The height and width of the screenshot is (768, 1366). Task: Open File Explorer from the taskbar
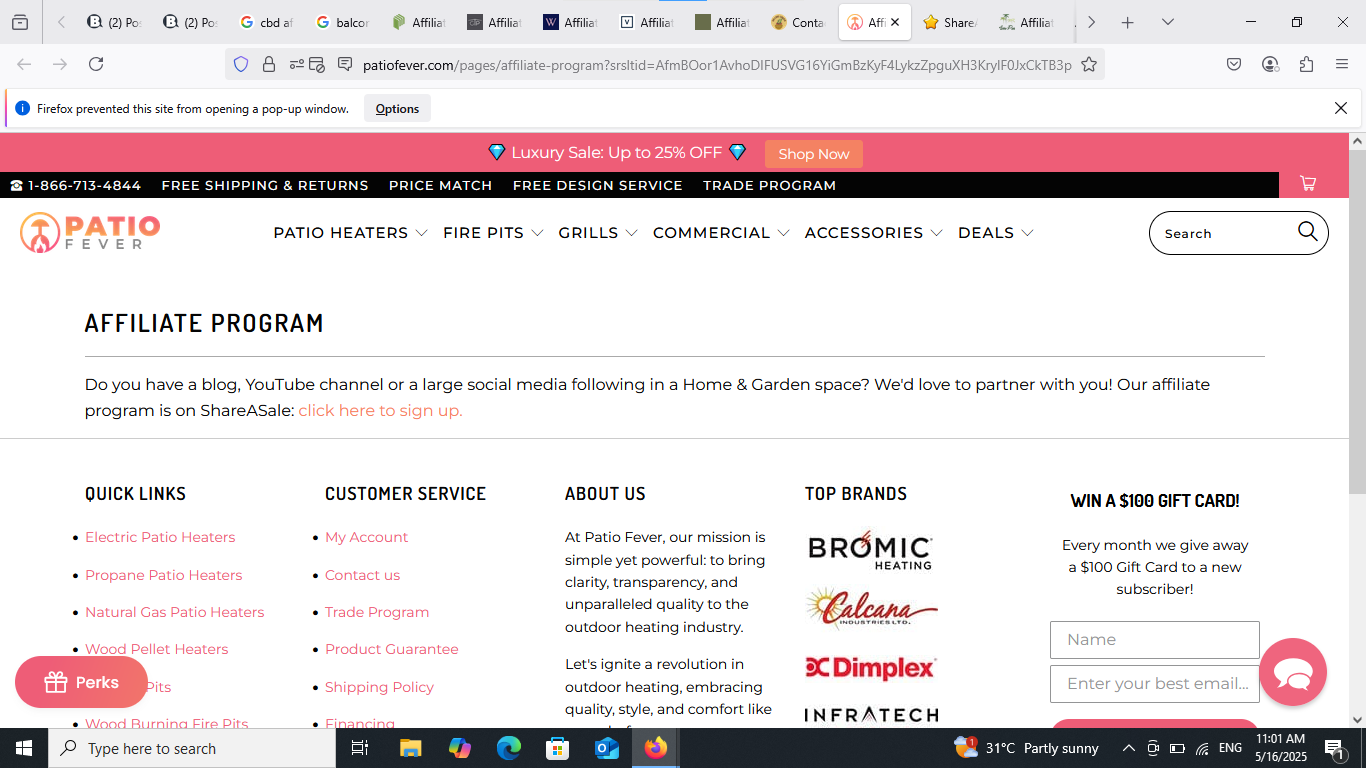click(410, 748)
